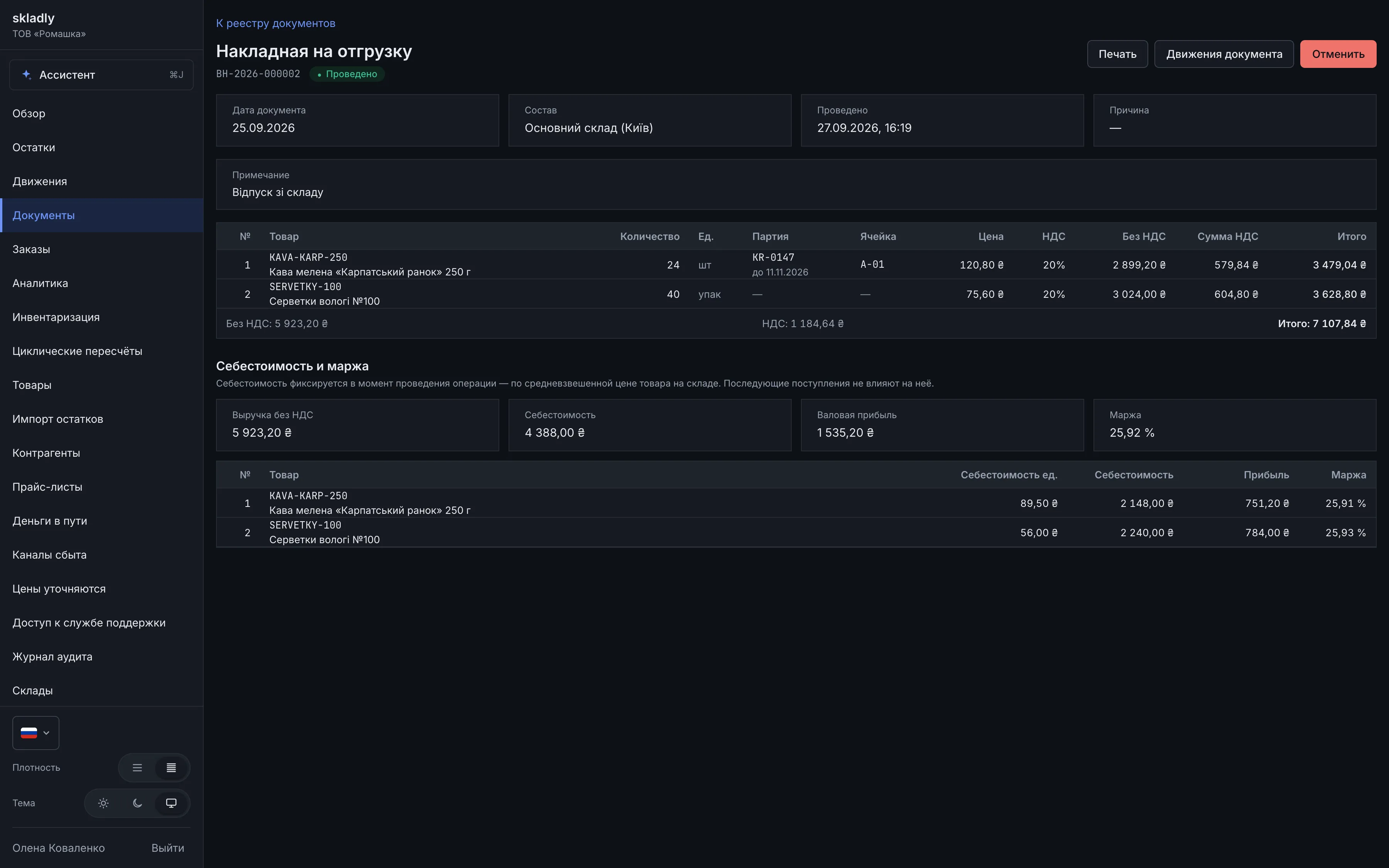
Task: Click total Итого: 7 107,84 ₴
Action: click(x=1321, y=323)
